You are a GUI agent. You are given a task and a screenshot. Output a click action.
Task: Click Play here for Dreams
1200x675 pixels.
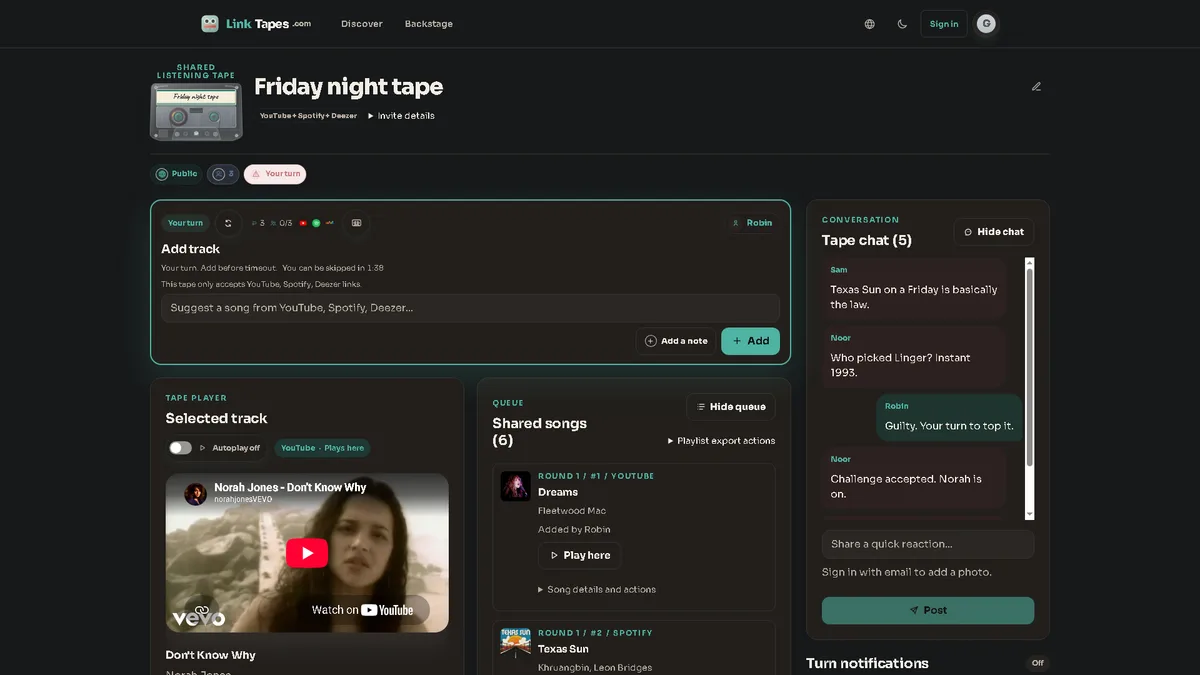tap(579, 555)
